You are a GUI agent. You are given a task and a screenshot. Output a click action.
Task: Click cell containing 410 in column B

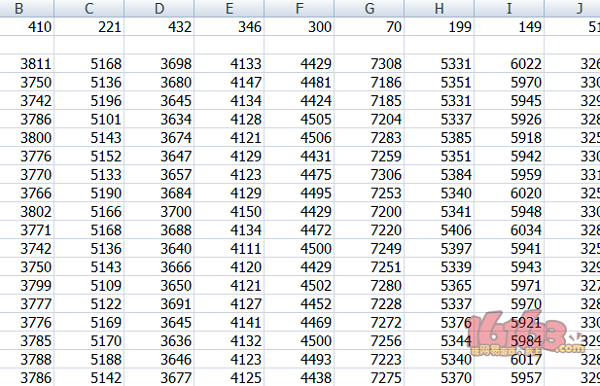27,27
